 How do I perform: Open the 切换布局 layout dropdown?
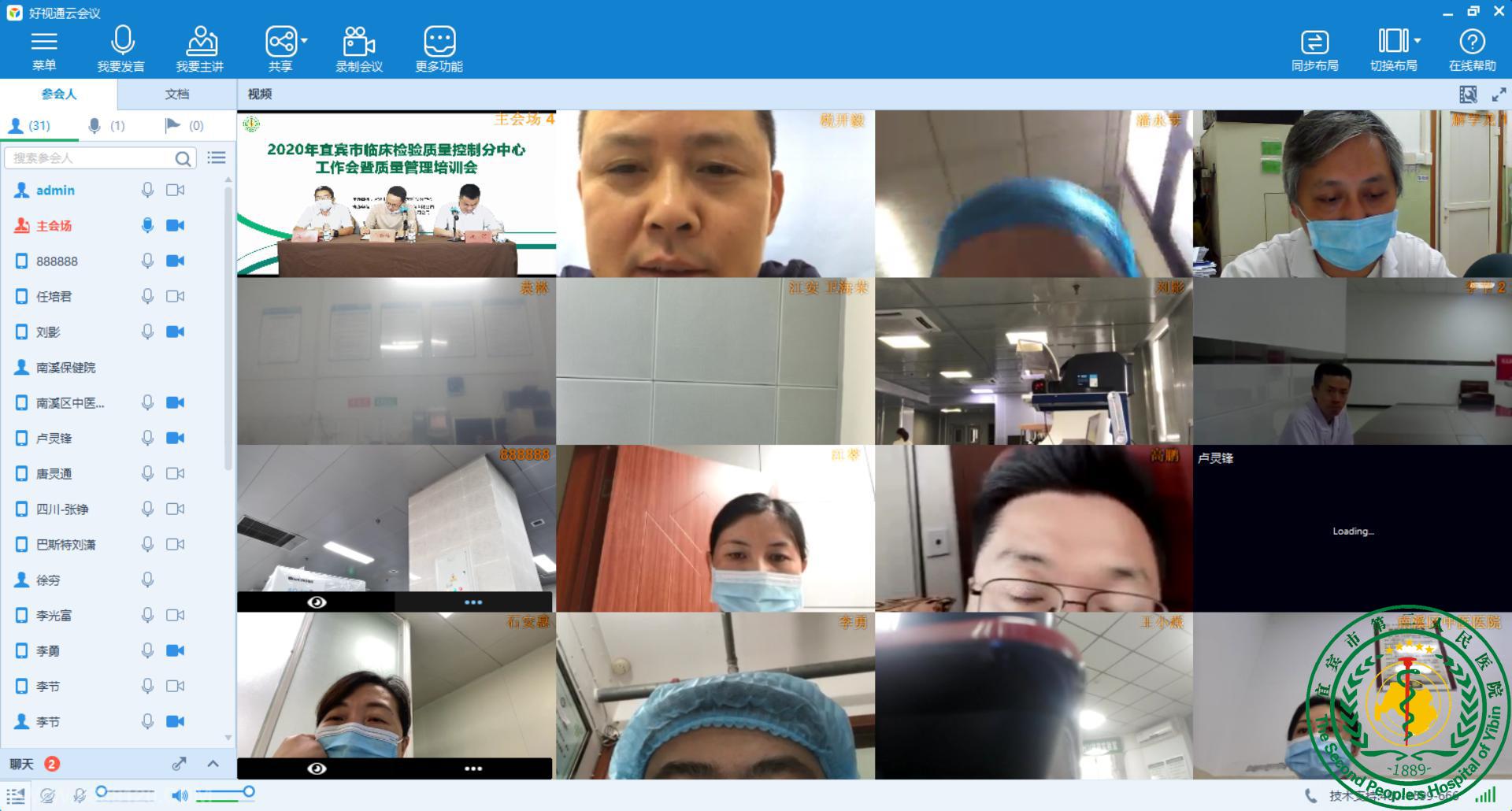[x=1417, y=40]
